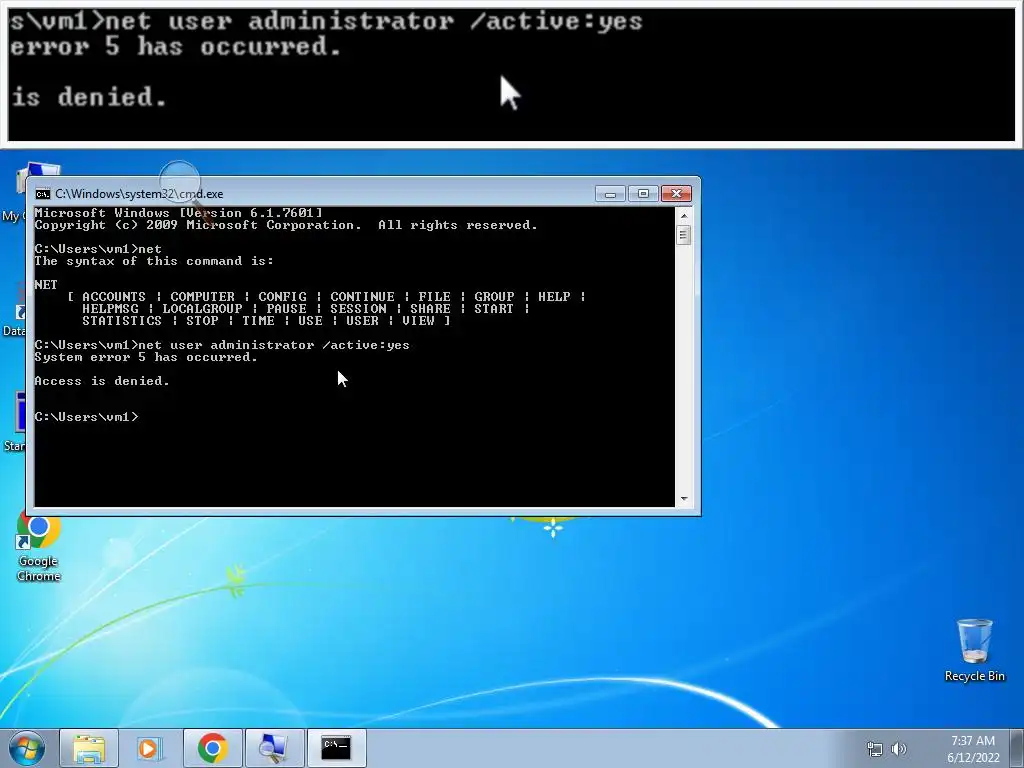The width and height of the screenshot is (1024, 768).
Task: Launch Windows Media Player from taskbar
Action: 149,748
